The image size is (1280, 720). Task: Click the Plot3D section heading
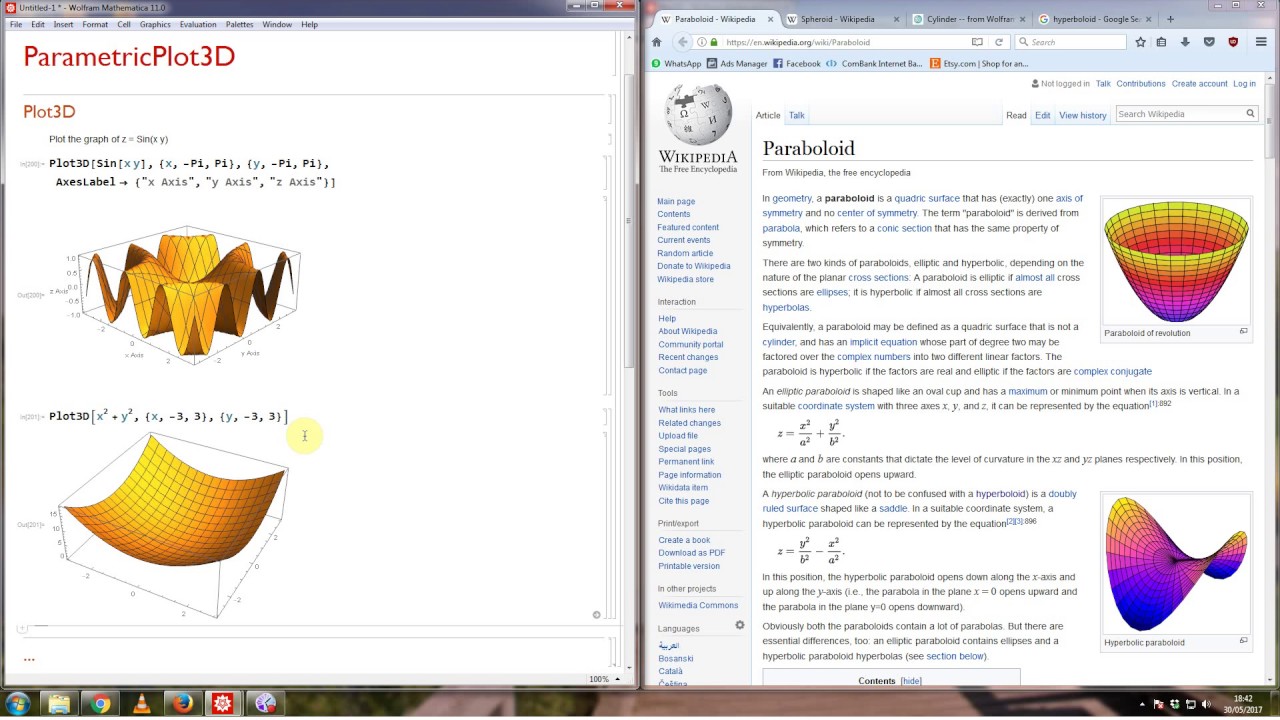tap(49, 112)
